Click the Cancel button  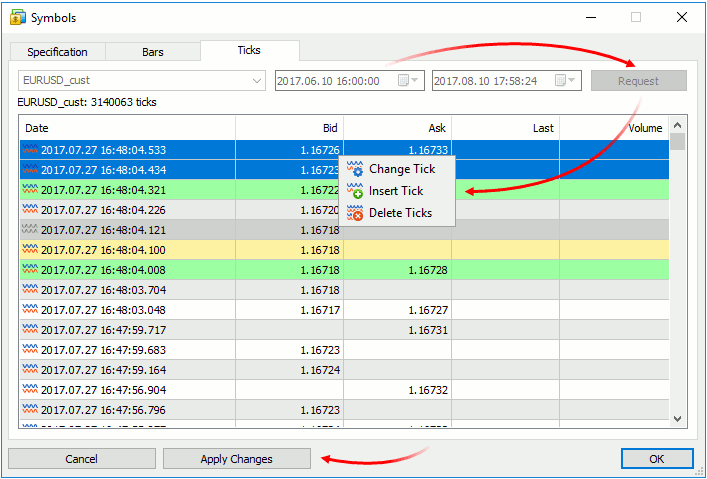[x=82, y=459]
